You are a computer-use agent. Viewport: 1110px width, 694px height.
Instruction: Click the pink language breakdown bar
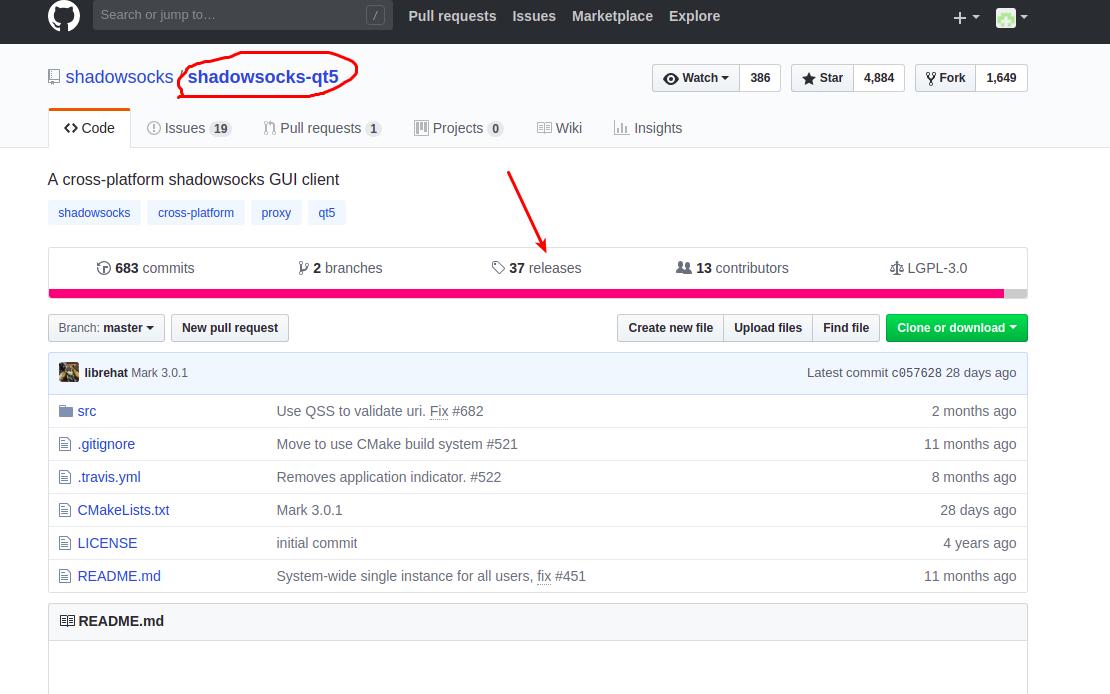pos(526,294)
